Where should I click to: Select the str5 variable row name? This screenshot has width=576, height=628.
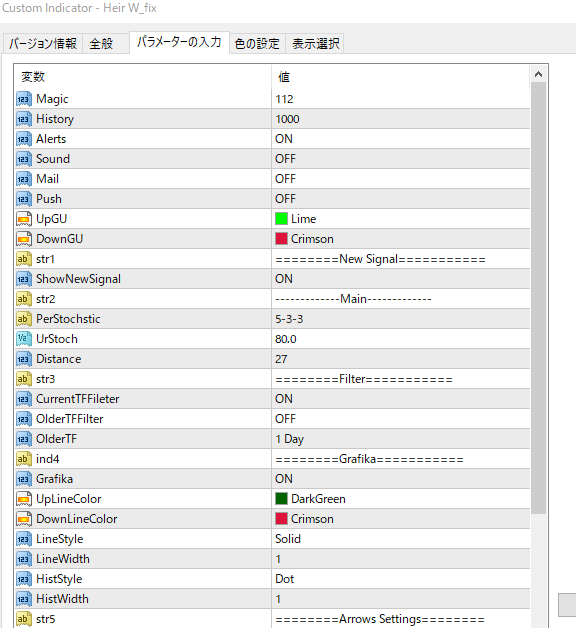[x=46, y=619]
